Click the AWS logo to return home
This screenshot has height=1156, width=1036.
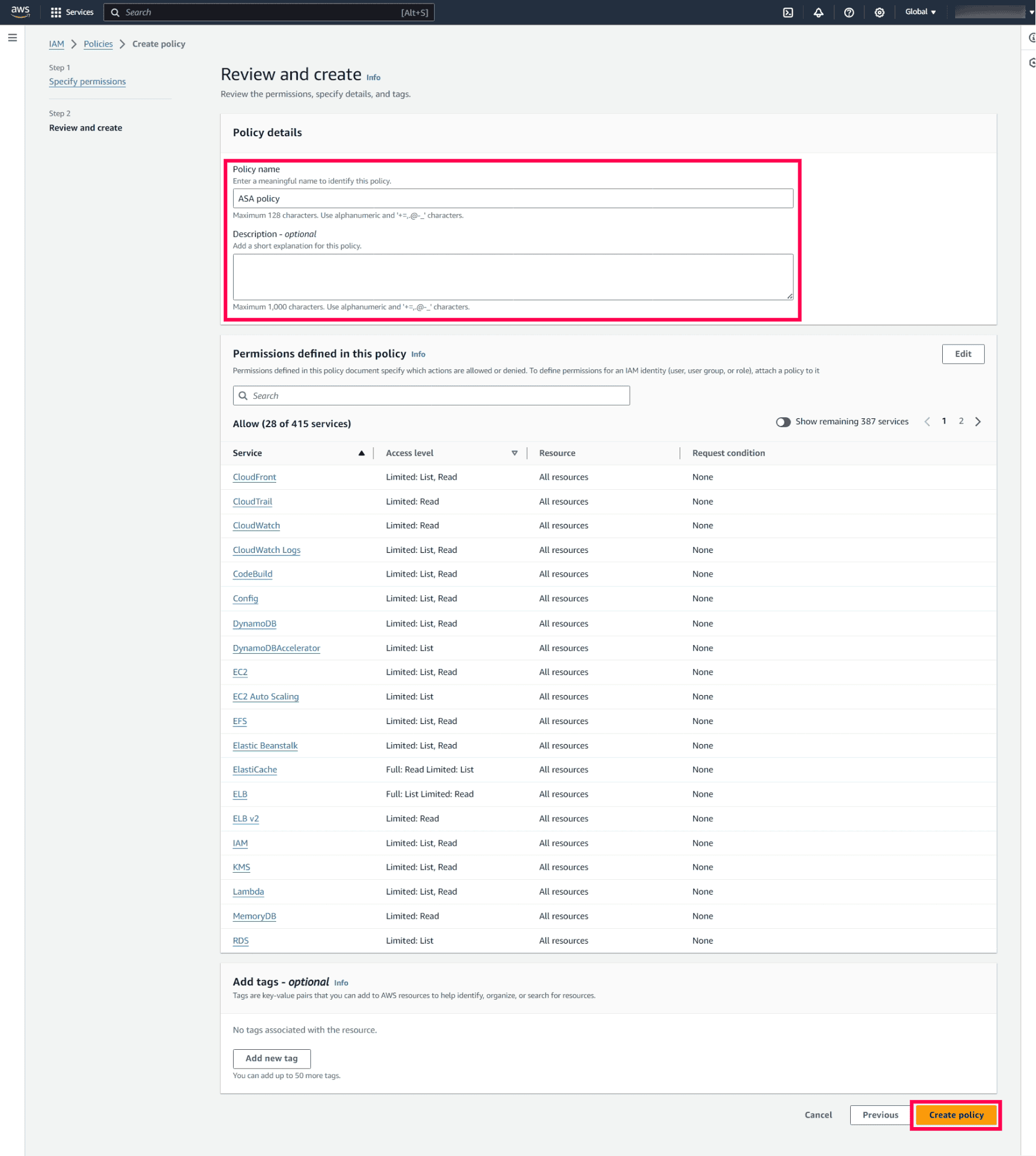tap(20, 12)
